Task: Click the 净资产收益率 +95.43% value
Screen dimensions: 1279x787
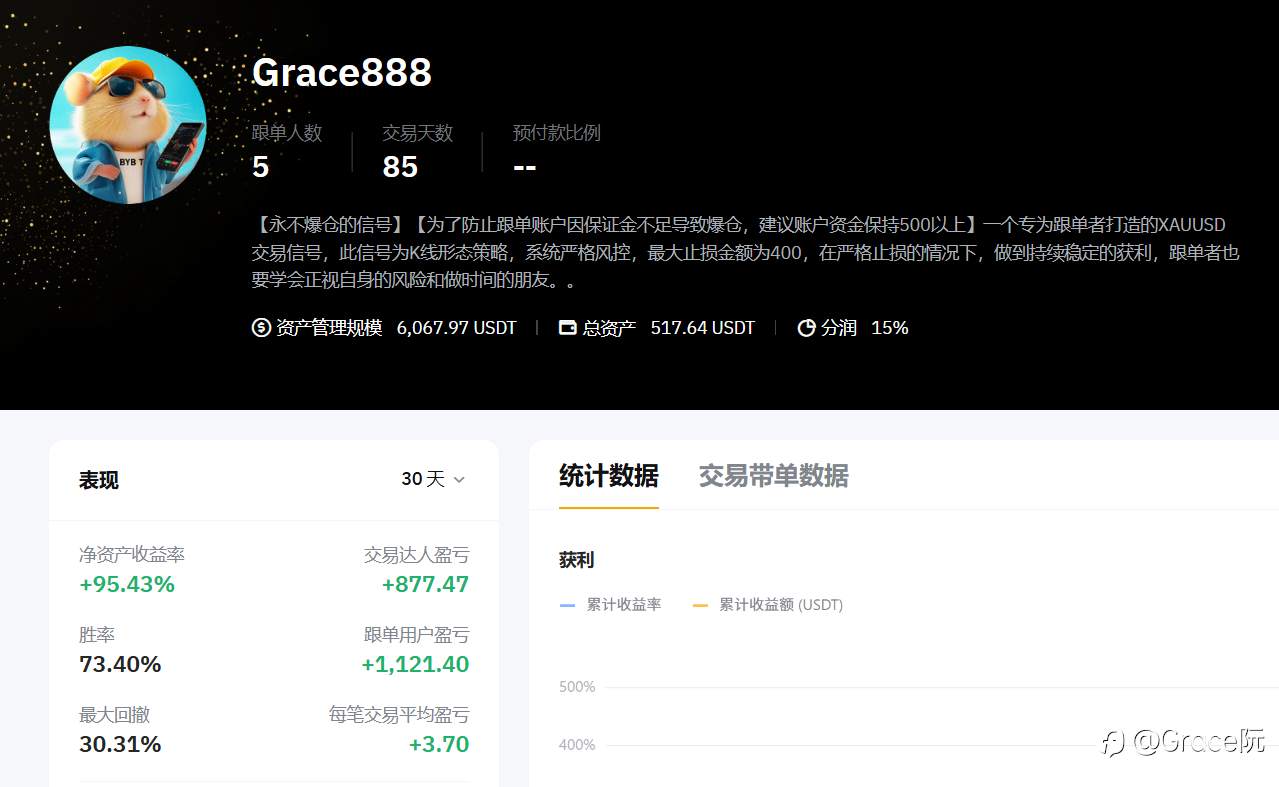Action: 127,584
